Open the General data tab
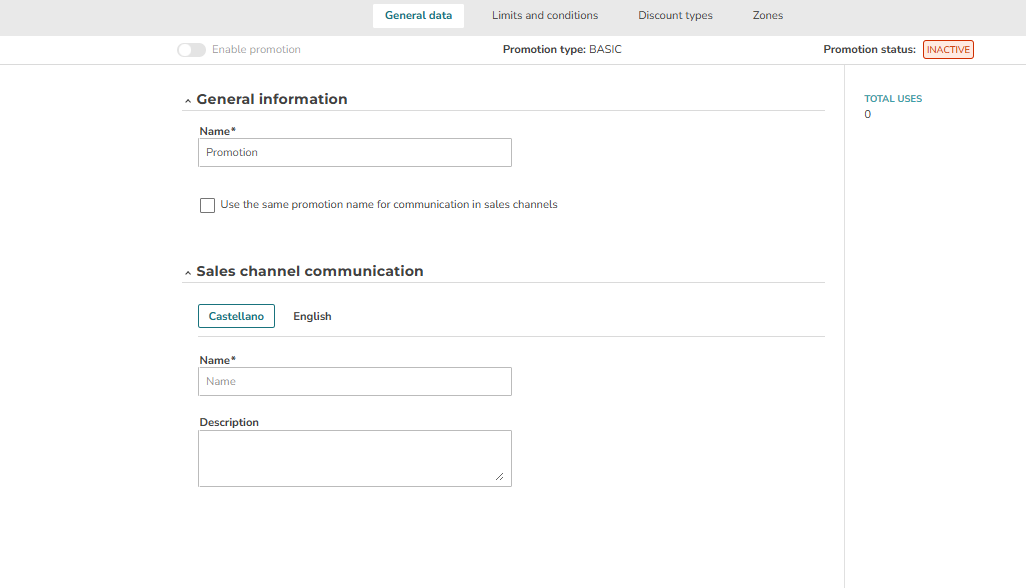This screenshot has height=588, width=1026. [418, 16]
